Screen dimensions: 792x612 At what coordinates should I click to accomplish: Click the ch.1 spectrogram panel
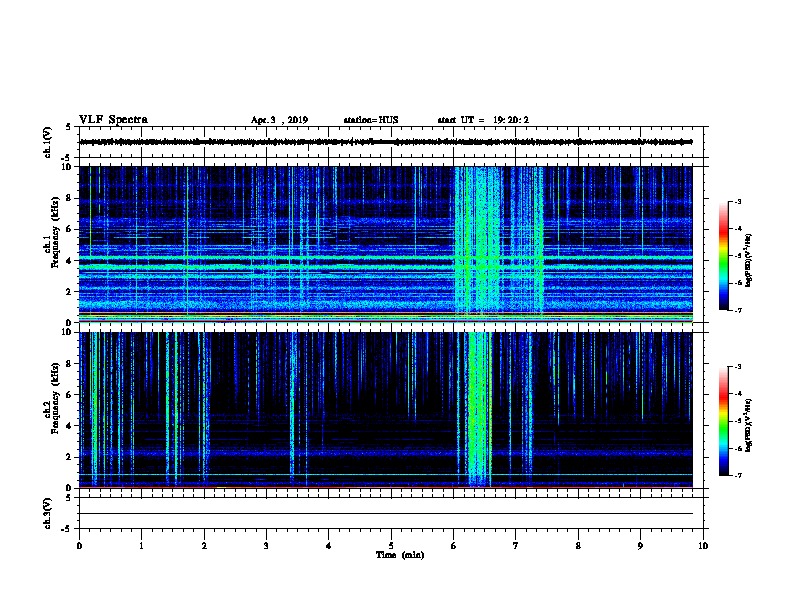click(386, 244)
